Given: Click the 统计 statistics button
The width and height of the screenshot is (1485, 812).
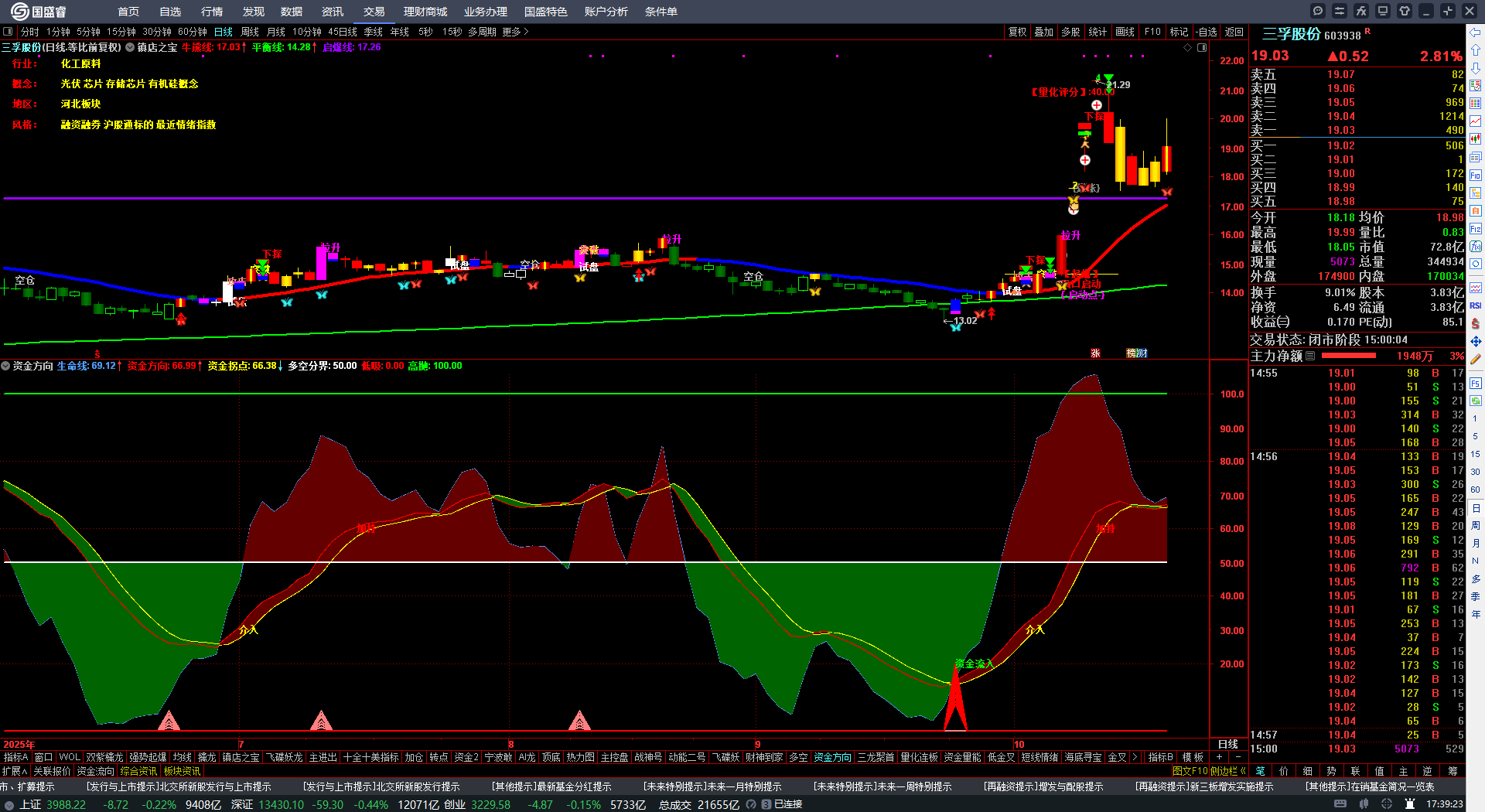Looking at the screenshot, I should 1098,32.
